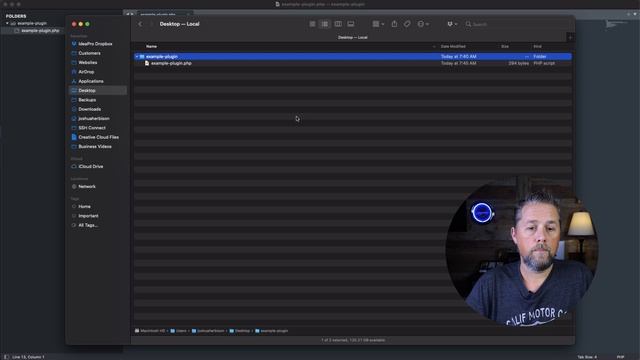Switch Finder to list view
This screenshot has width=640, height=360.
[x=324, y=24]
